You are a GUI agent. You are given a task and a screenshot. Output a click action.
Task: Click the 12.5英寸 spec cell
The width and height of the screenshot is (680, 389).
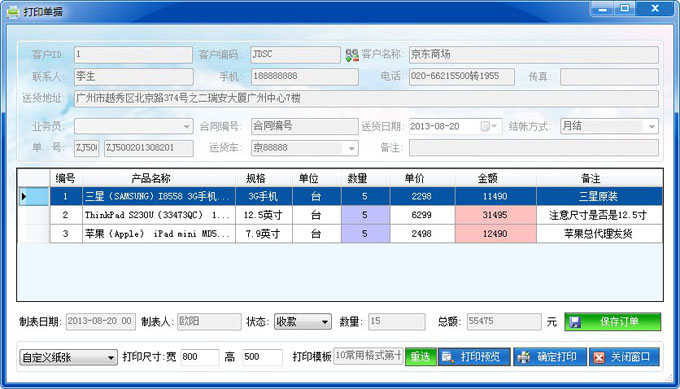[264, 215]
